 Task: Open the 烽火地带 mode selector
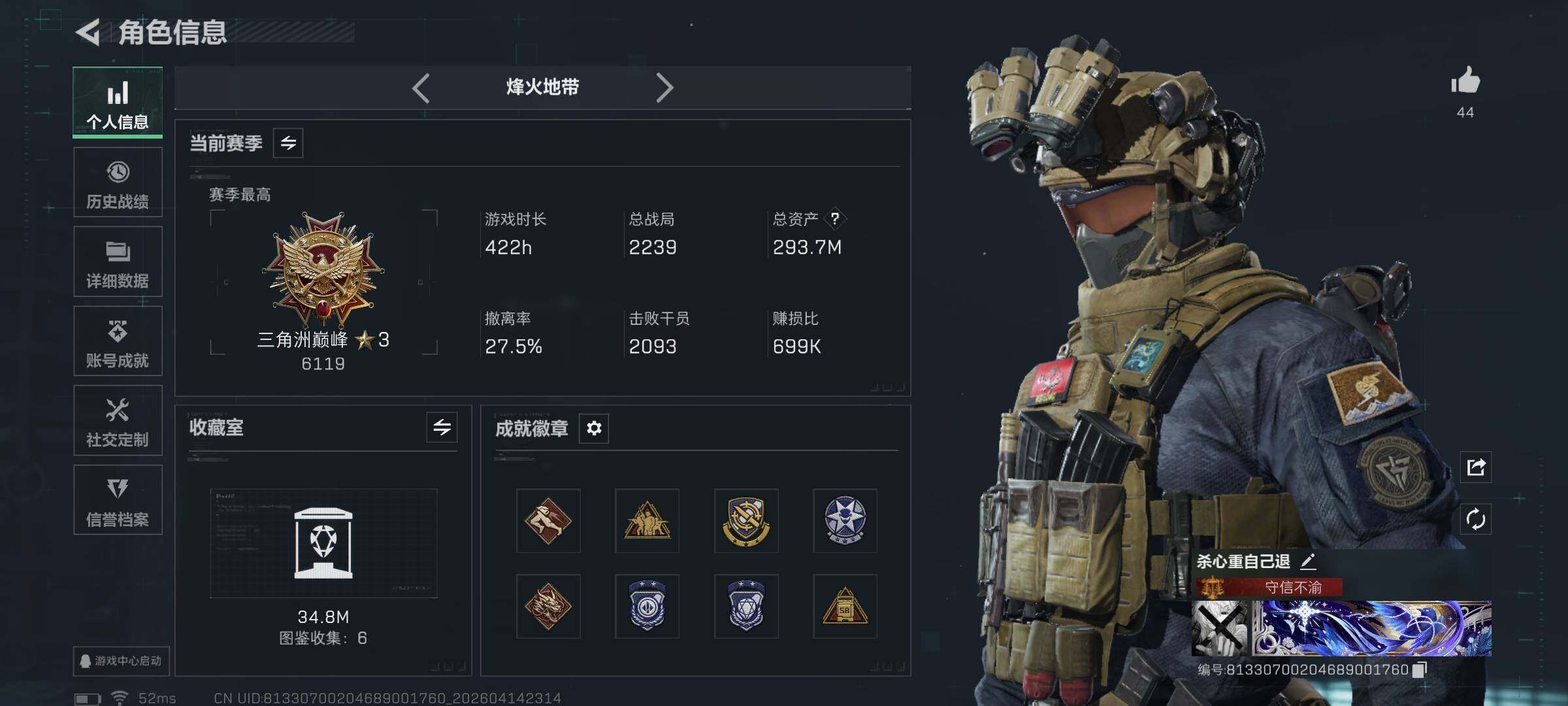543,87
